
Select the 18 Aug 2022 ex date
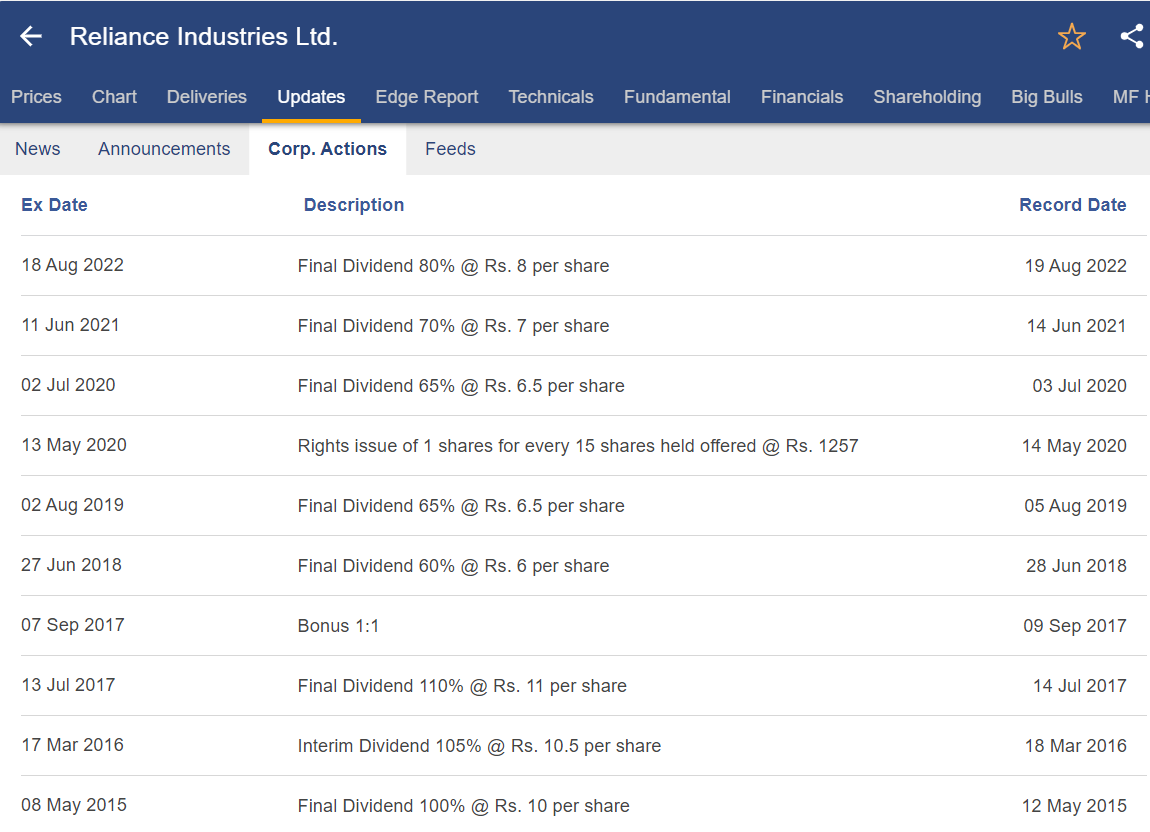(x=73, y=265)
